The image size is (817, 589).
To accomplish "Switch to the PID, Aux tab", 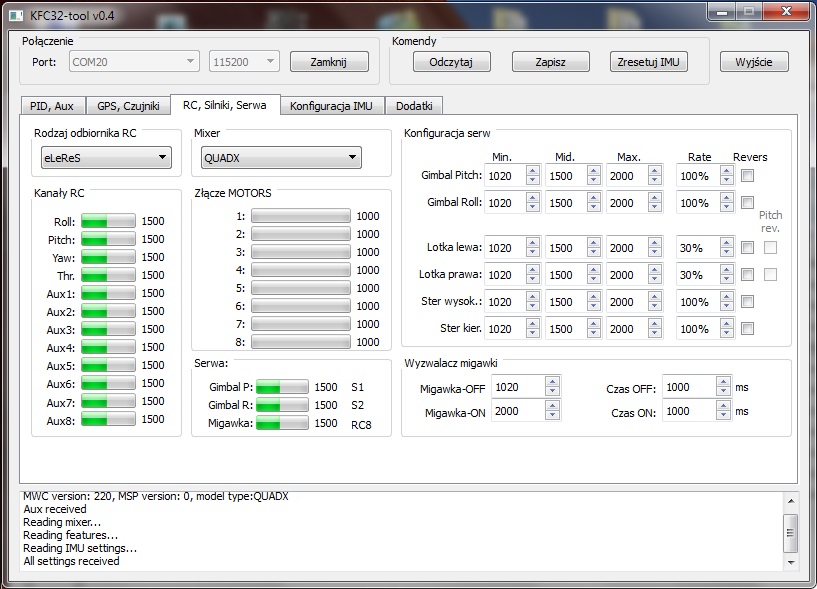I will [x=51, y=106].
